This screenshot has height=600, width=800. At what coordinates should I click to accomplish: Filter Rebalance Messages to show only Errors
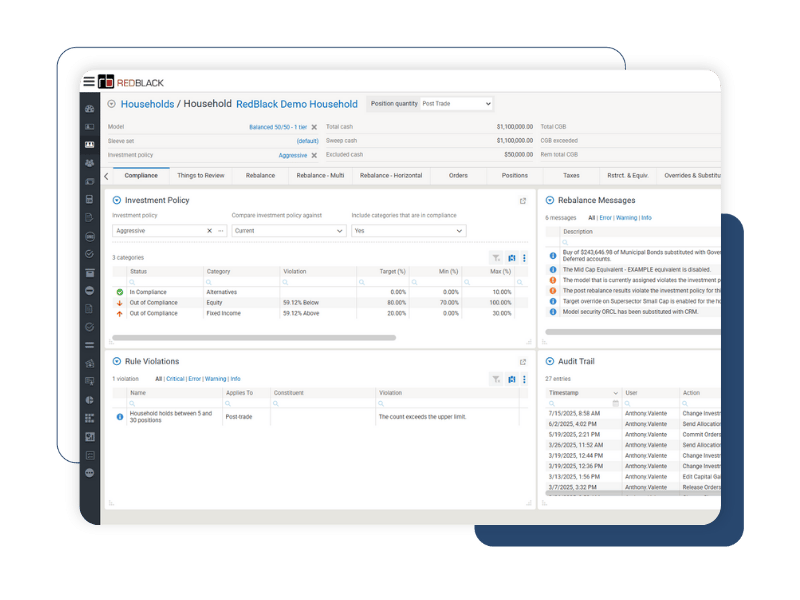coord(606,219)
